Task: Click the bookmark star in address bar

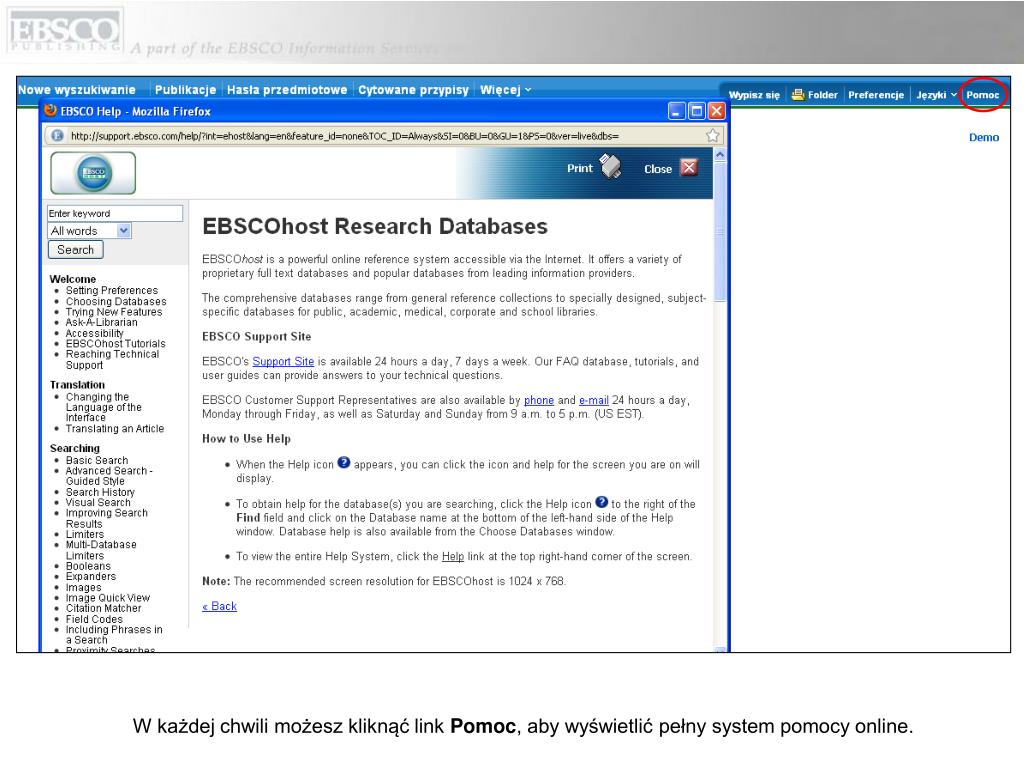Action: (x=712, y=136)
